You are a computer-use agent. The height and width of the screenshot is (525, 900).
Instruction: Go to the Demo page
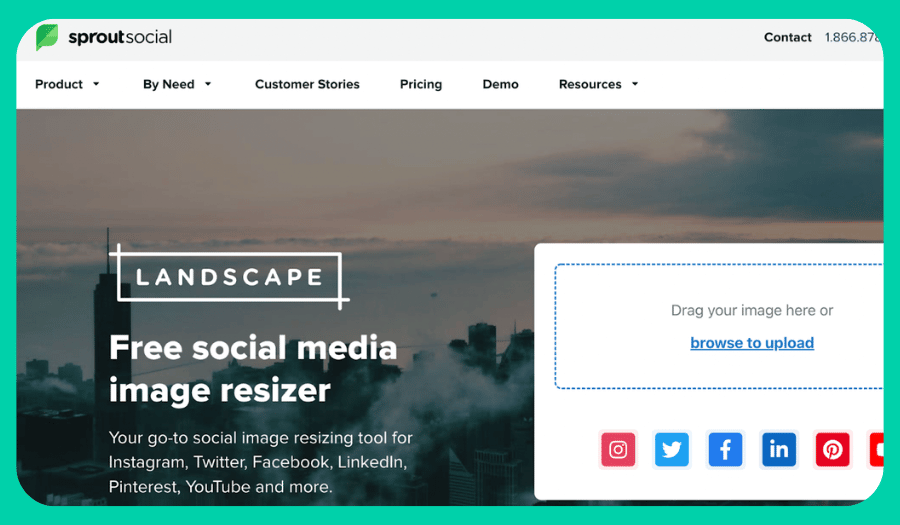(x=501, y=84)
